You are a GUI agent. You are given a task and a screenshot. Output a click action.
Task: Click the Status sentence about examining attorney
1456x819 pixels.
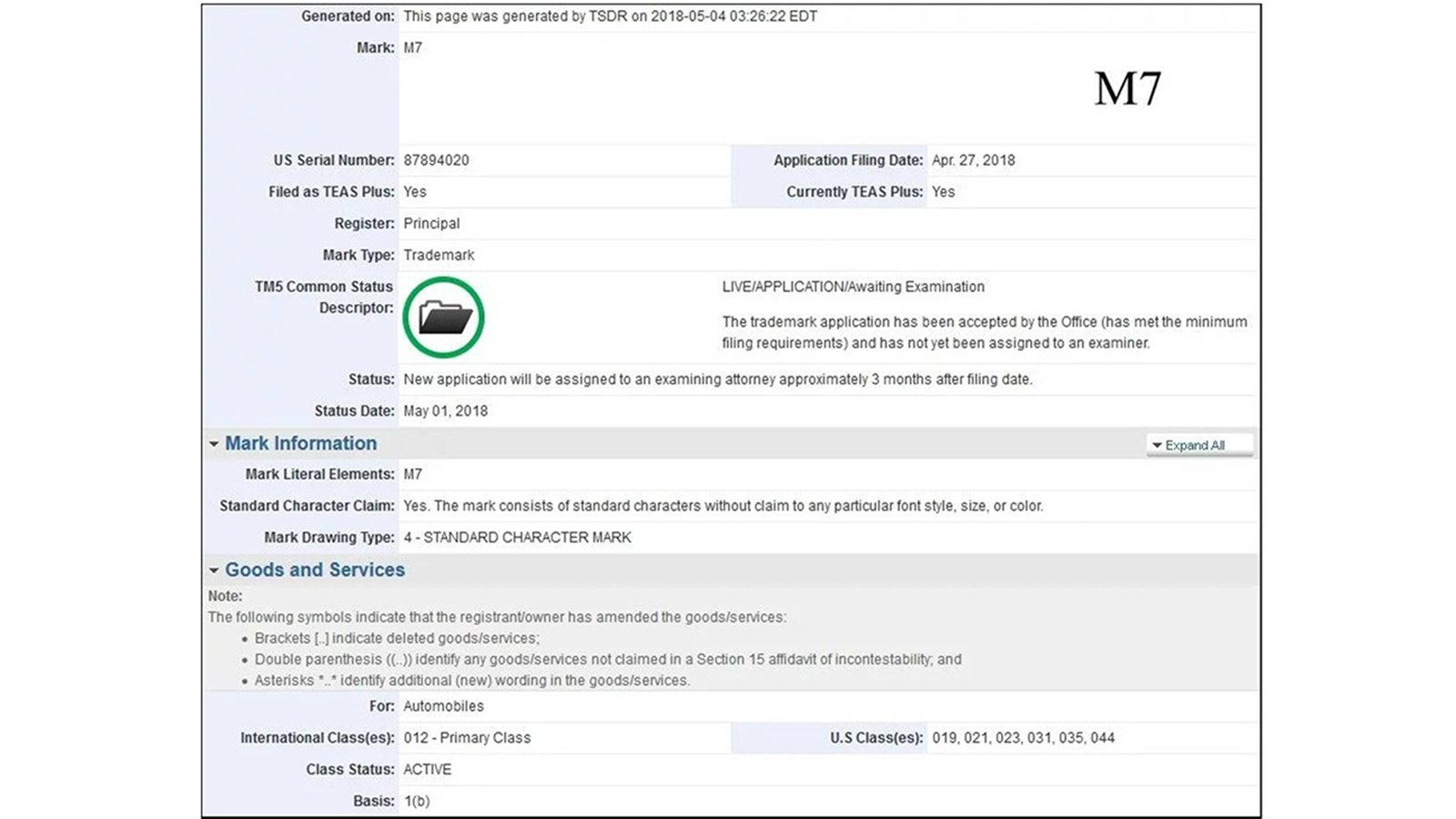[x=717, y=379]
